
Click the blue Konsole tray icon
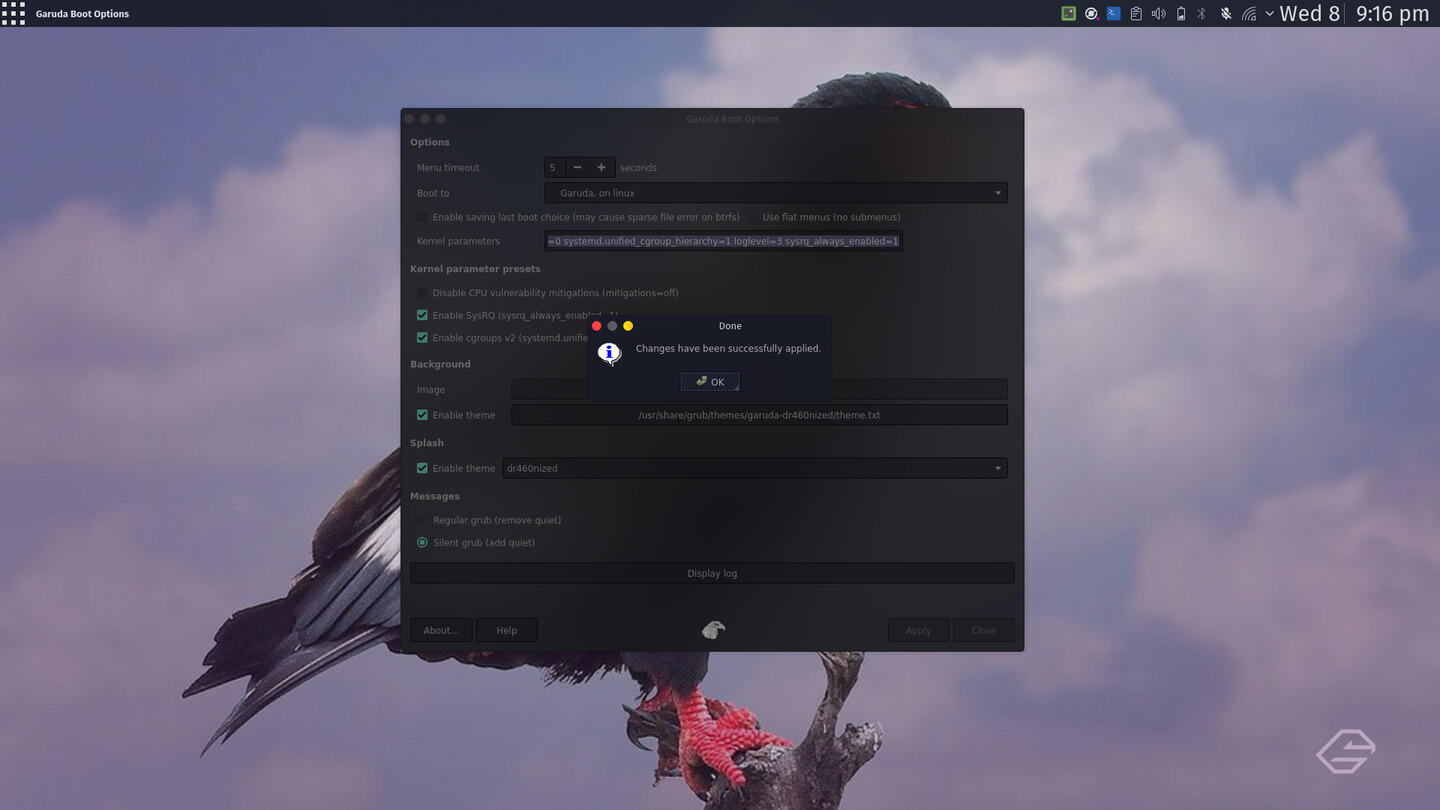pyautogui.click(x=1113, y=14)
